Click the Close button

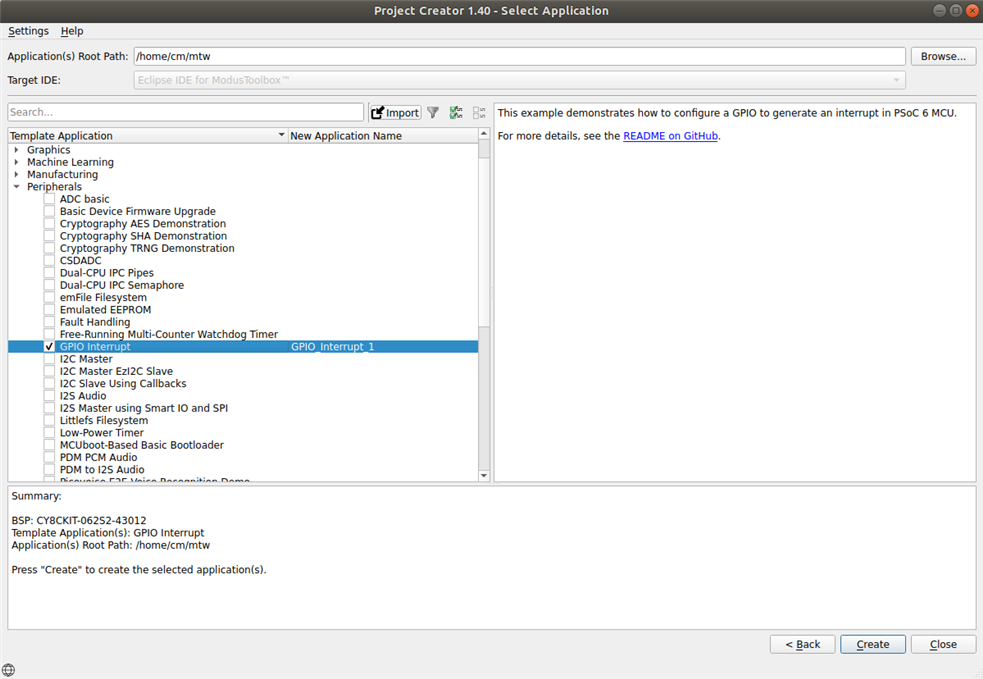[x=943, y=644]
